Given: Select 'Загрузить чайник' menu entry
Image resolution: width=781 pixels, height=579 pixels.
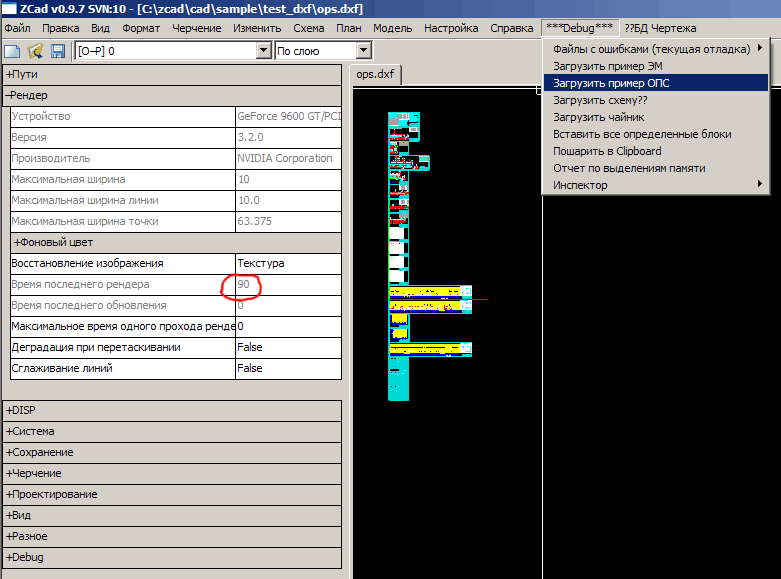Looking at the screenshot, I should pos(600,117).
